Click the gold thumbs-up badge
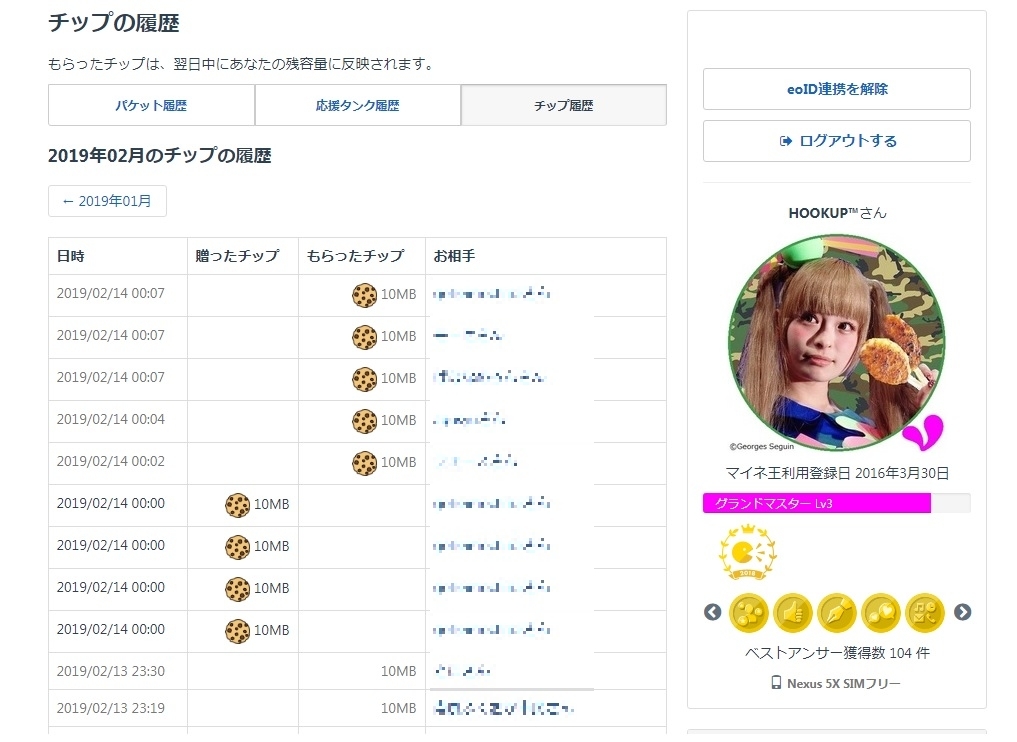Viewport: 1017px width, 742px height. (x=793, y=612)
